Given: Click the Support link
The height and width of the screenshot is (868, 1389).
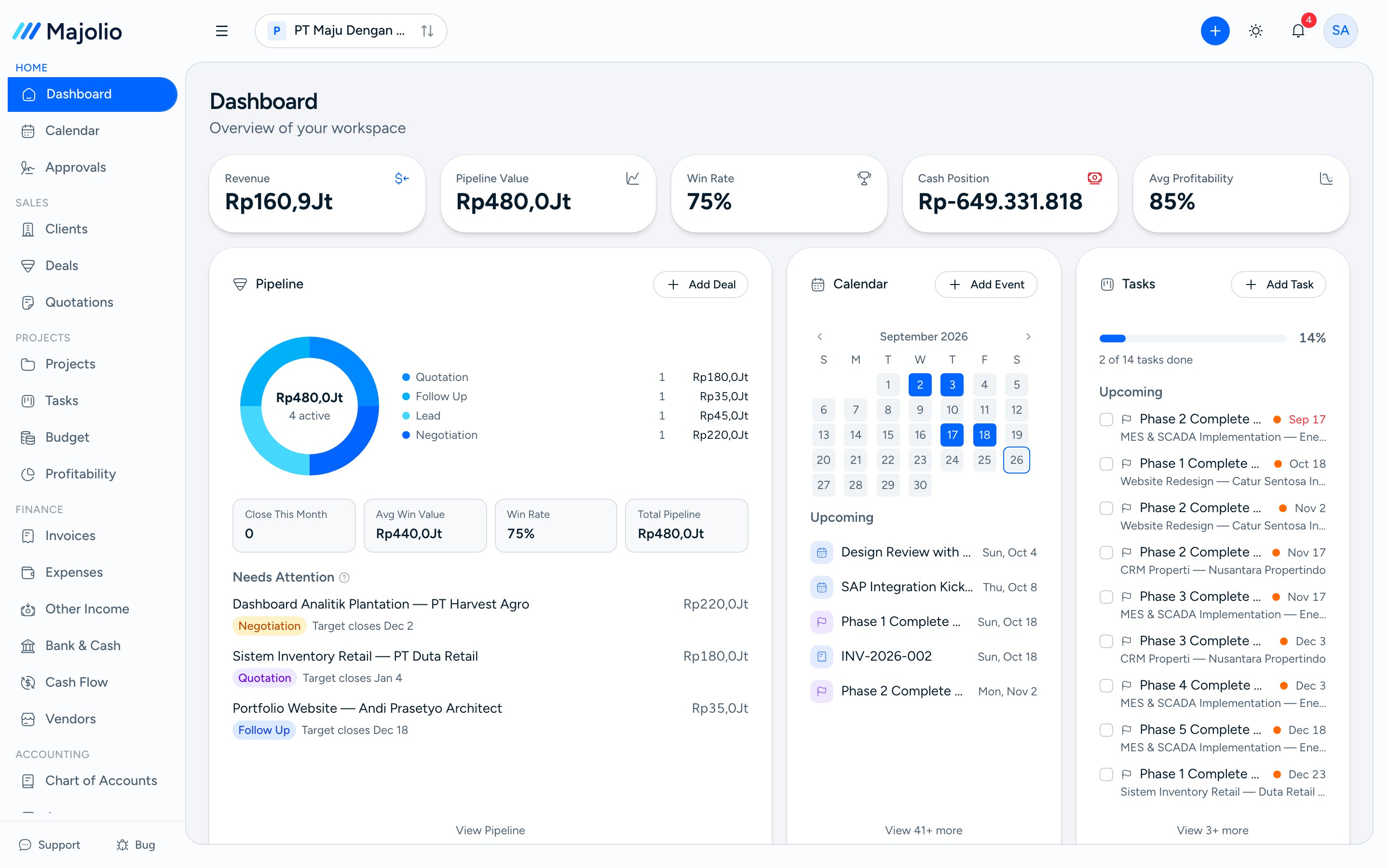Looking at the screenshot, I should [x=49, y=844].
